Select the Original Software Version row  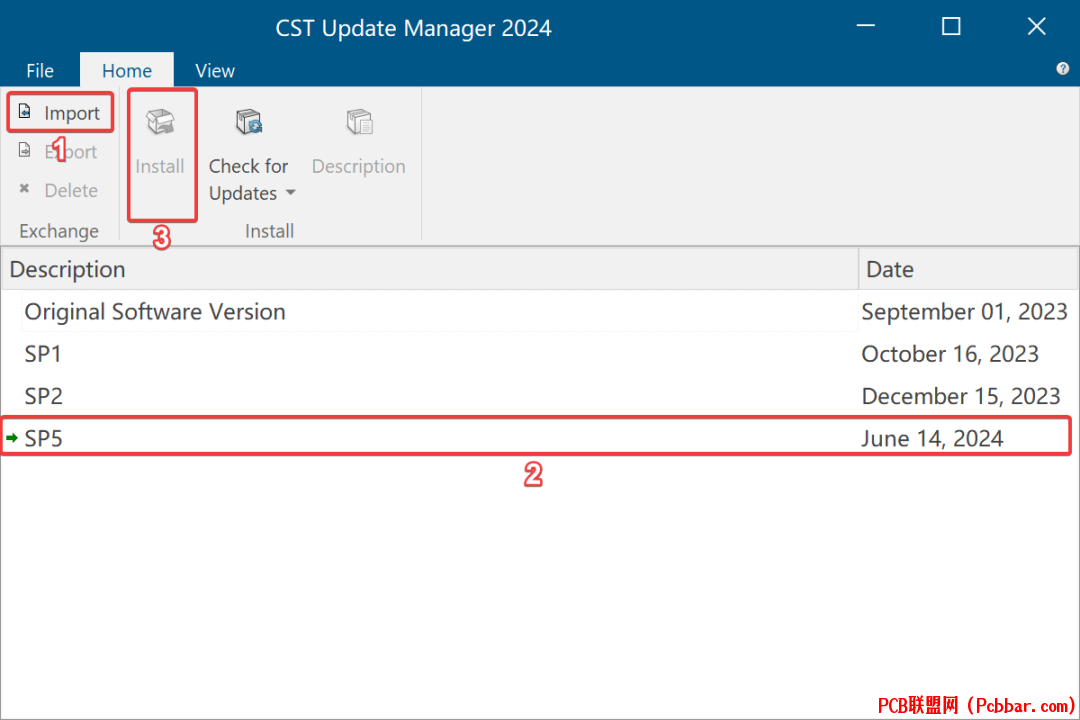pyautogui.click(x=539, y=311)
